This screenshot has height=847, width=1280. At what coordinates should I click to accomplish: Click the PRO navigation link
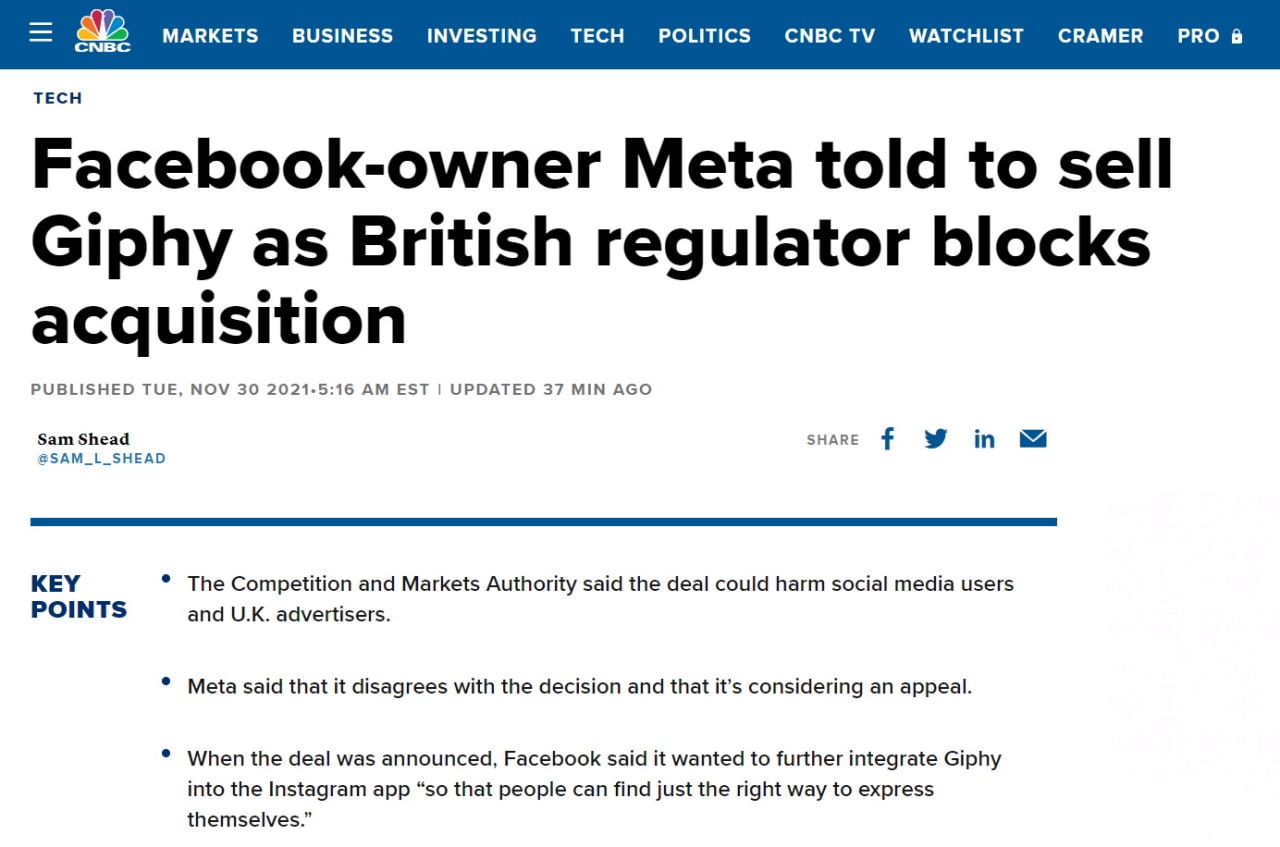pos(1198,36)
